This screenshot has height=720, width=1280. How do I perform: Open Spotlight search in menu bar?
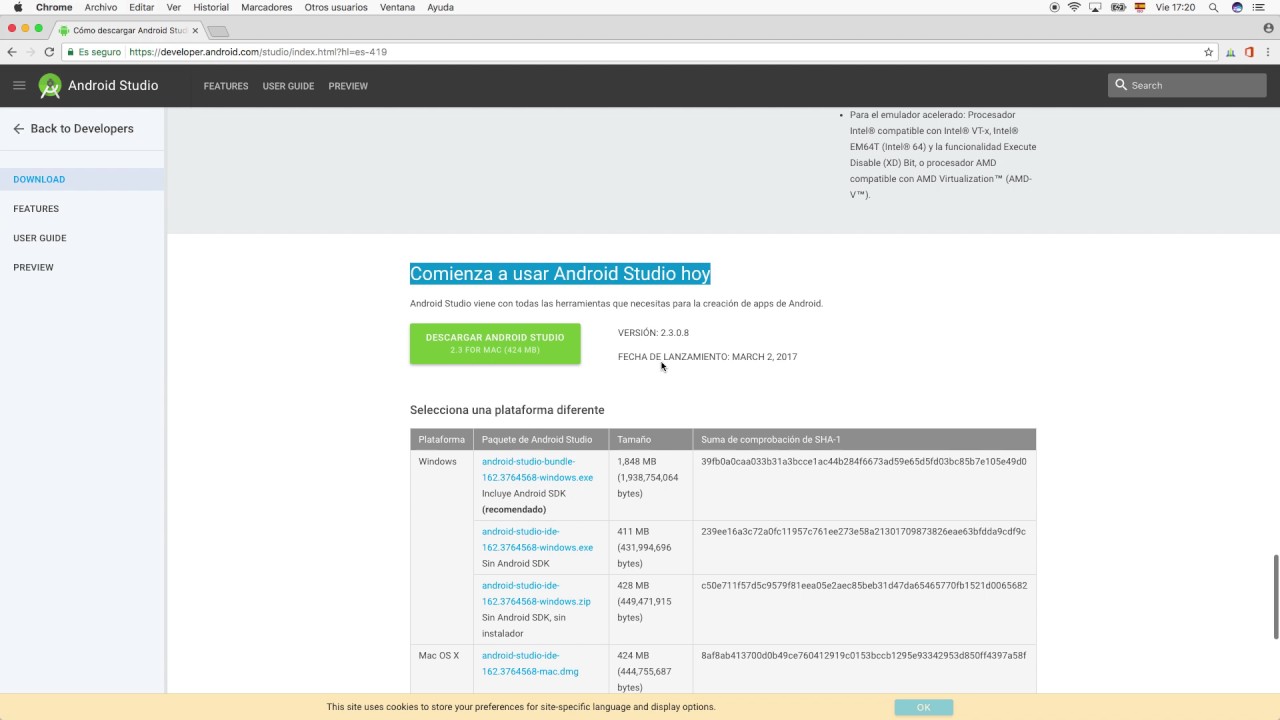coord(1214,7)
